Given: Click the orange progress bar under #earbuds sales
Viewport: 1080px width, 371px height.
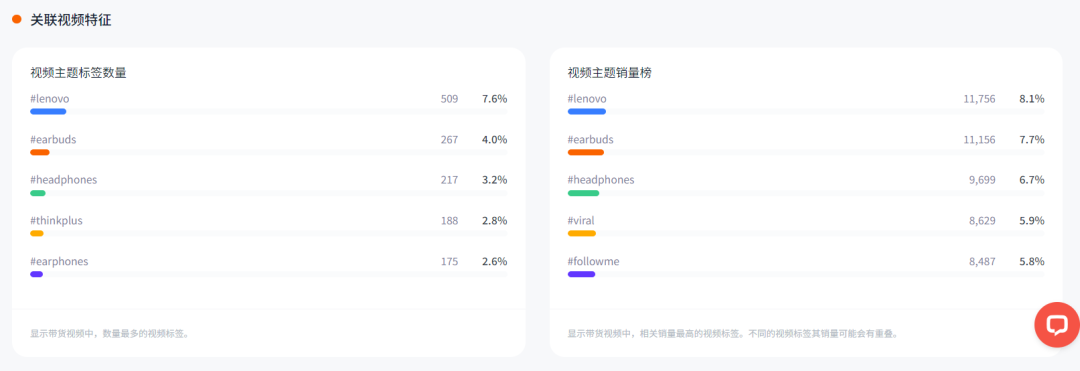Looking at the screenshot, I should pyautogui.click(x=585, y=152).
